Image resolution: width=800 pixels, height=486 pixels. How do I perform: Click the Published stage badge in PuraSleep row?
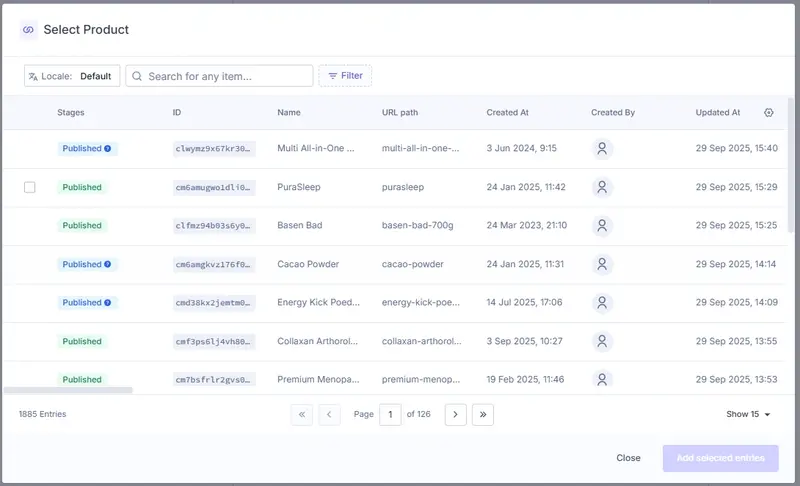coord(82,187)
